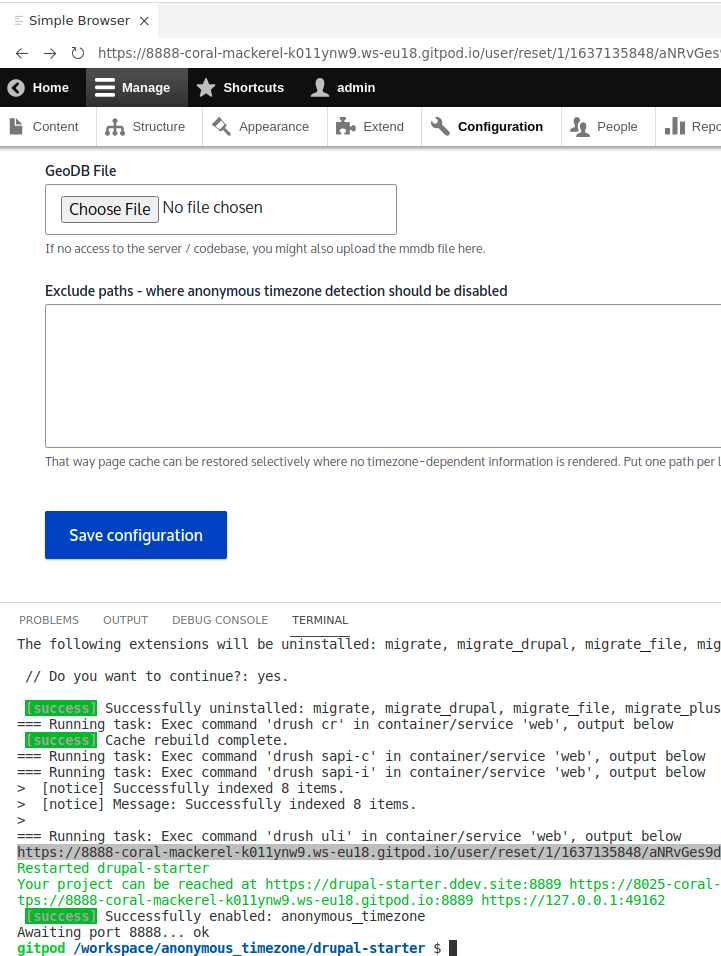Screen dimensions: 721x956
Task: Open the admin user menu
Action: click(x=343, y=88)
